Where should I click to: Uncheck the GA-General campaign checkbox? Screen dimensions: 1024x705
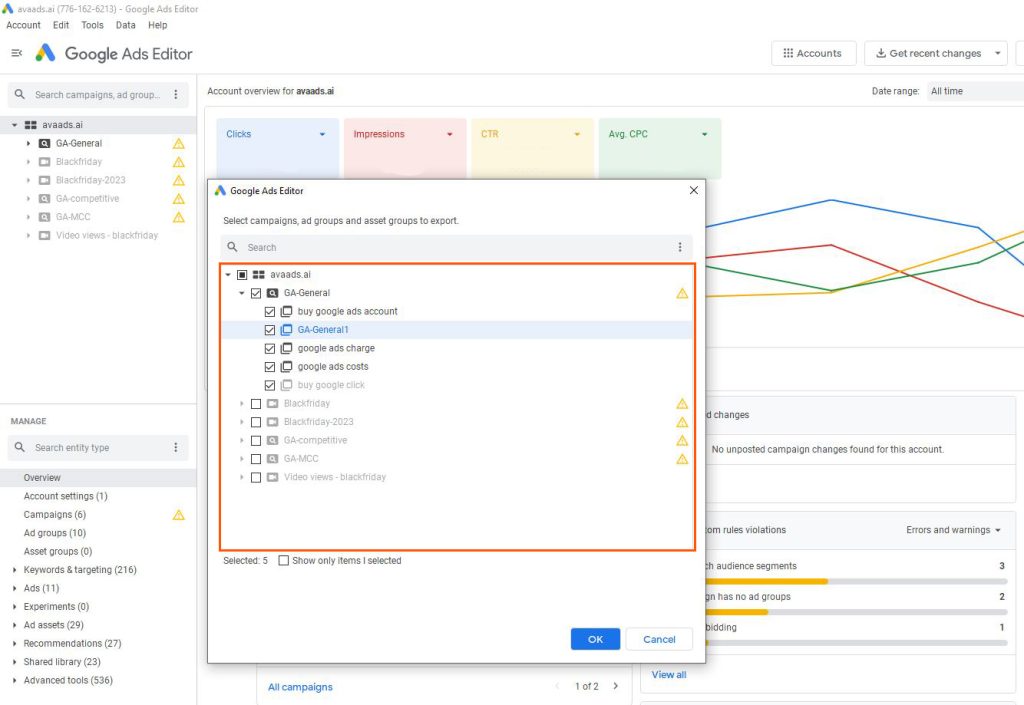click(256, 293)
